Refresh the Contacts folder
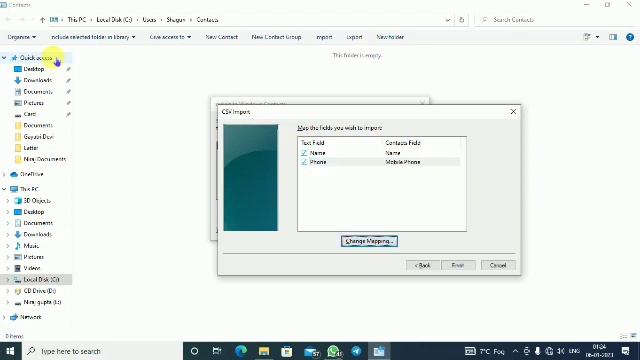Screen dimensions: 640x360 [462, 20]
